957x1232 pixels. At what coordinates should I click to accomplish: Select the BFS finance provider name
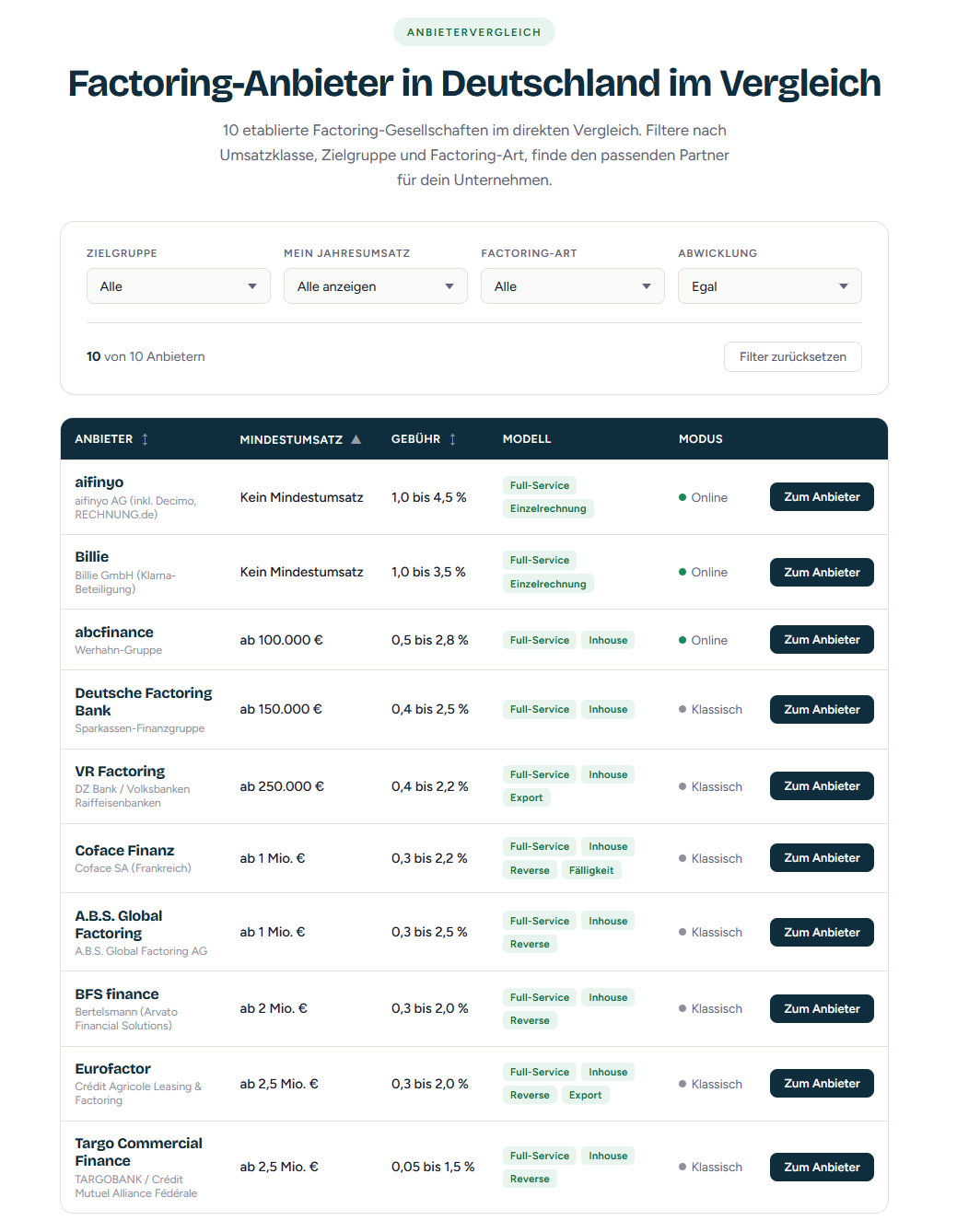pos(117,994)
